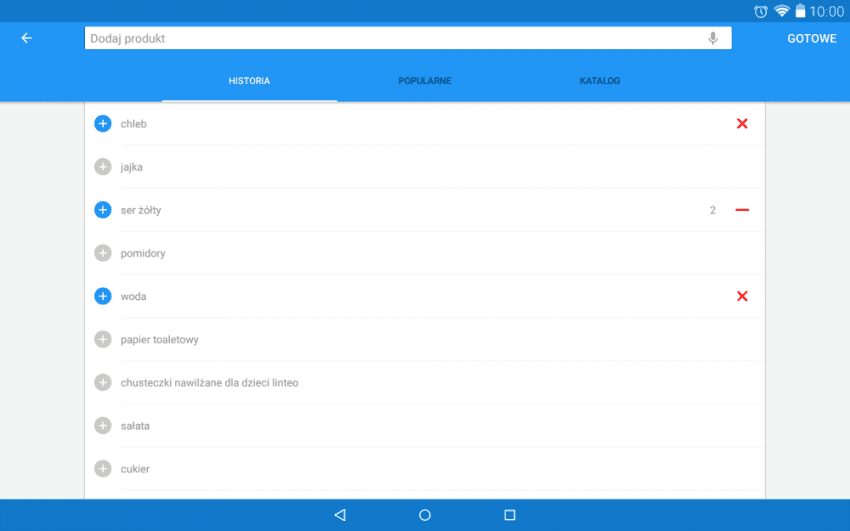The height and width of the screenshot is (531, 850).
Task: Remove woda with the red X
Action: pos(742,296)
